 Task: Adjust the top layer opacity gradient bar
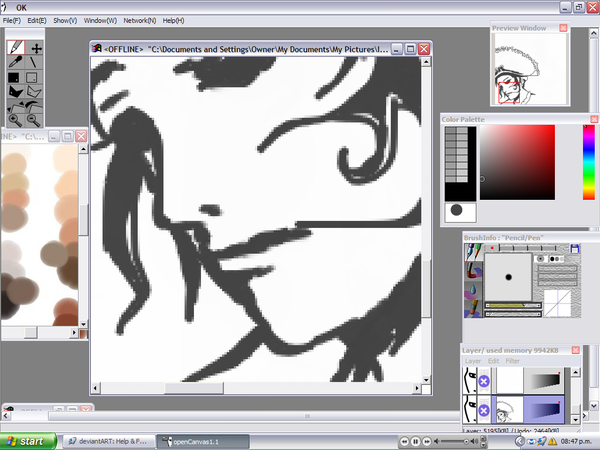[544, 381]
